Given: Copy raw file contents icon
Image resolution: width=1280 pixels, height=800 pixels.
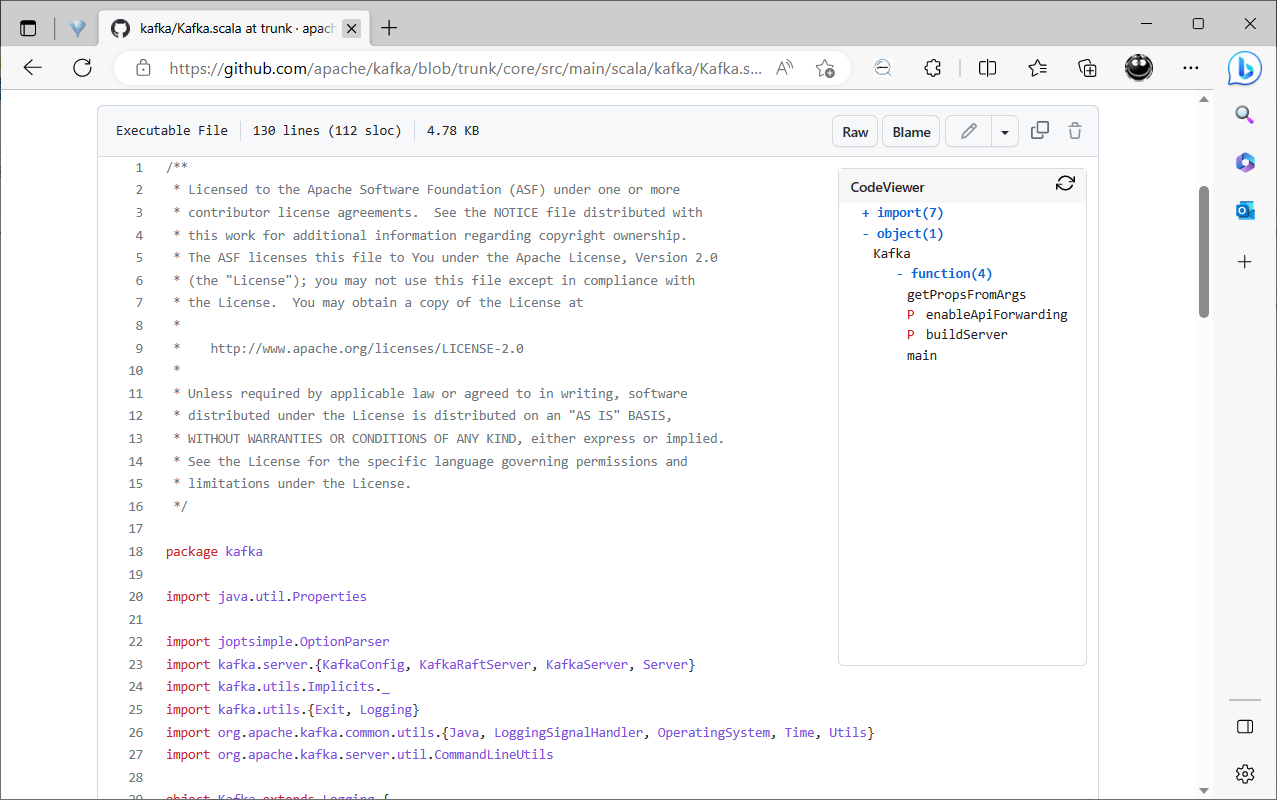Looking at the screenshot, I should pos(1040,130).
